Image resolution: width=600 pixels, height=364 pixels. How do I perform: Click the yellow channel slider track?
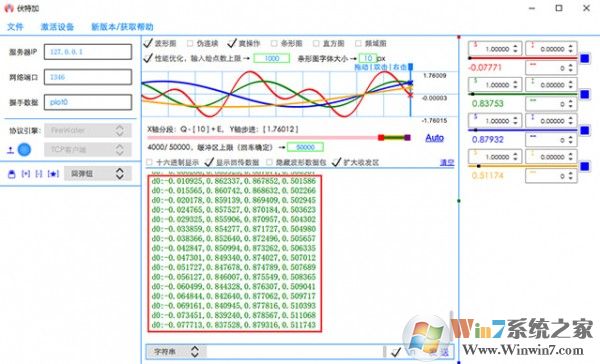tap(523, 166)
